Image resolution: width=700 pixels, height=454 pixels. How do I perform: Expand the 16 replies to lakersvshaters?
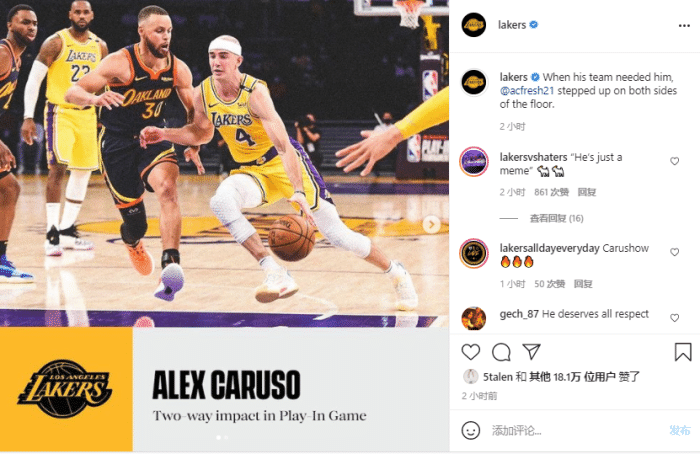tap(556, 218)
